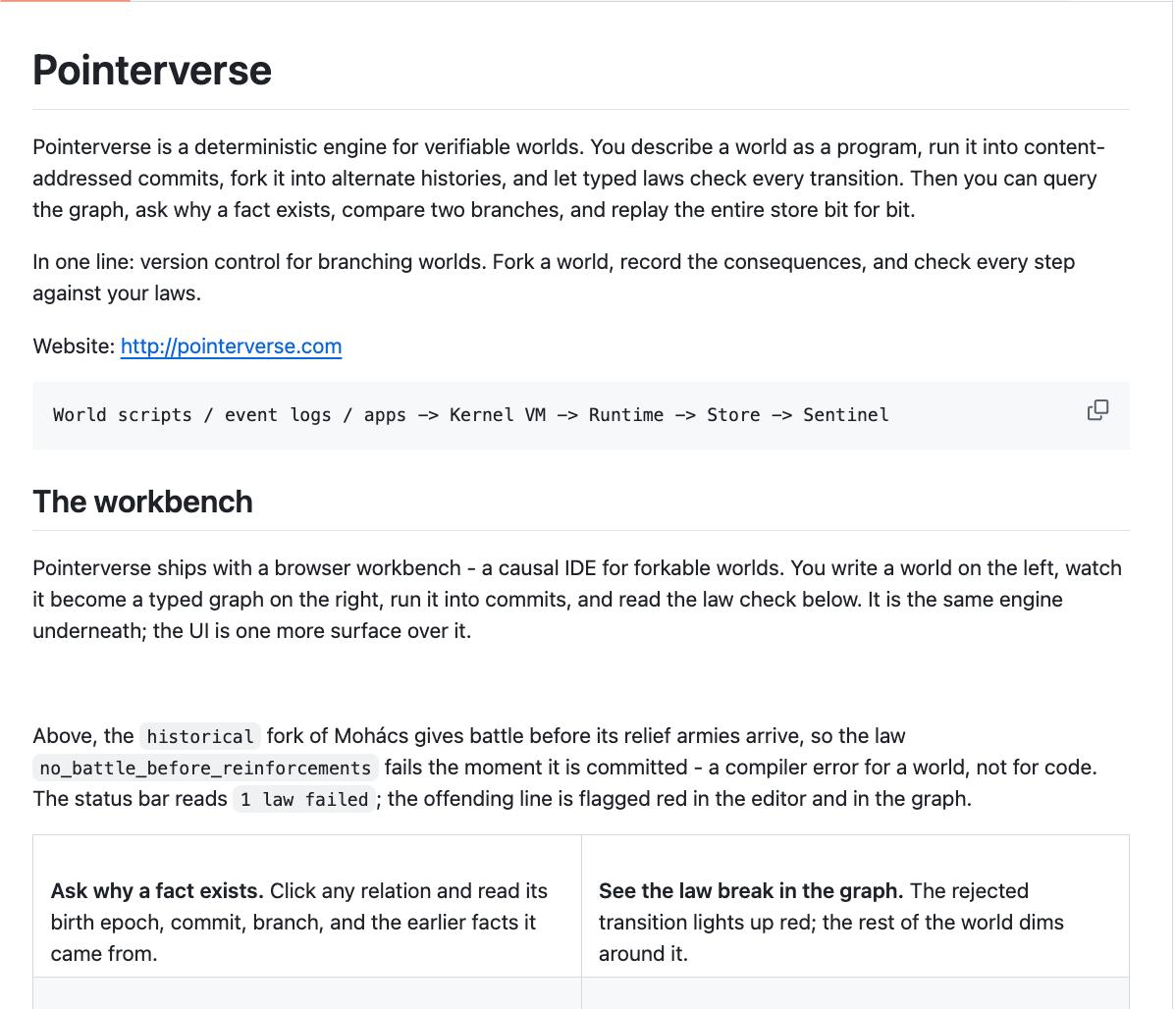
Task: Click "Sentinel" in the pipeline code block
Action: point(845,415)
